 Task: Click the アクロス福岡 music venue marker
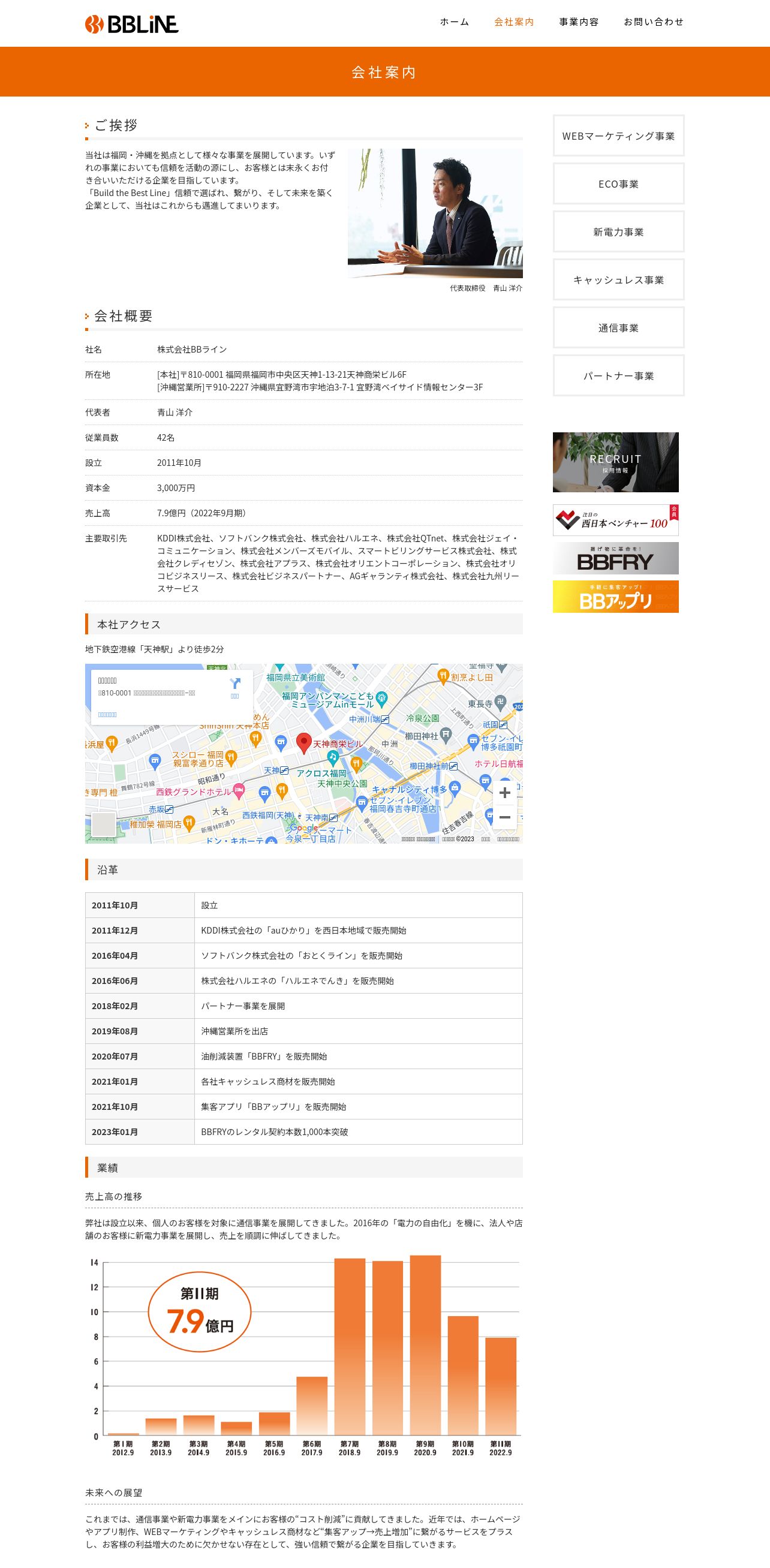(332, 757)
